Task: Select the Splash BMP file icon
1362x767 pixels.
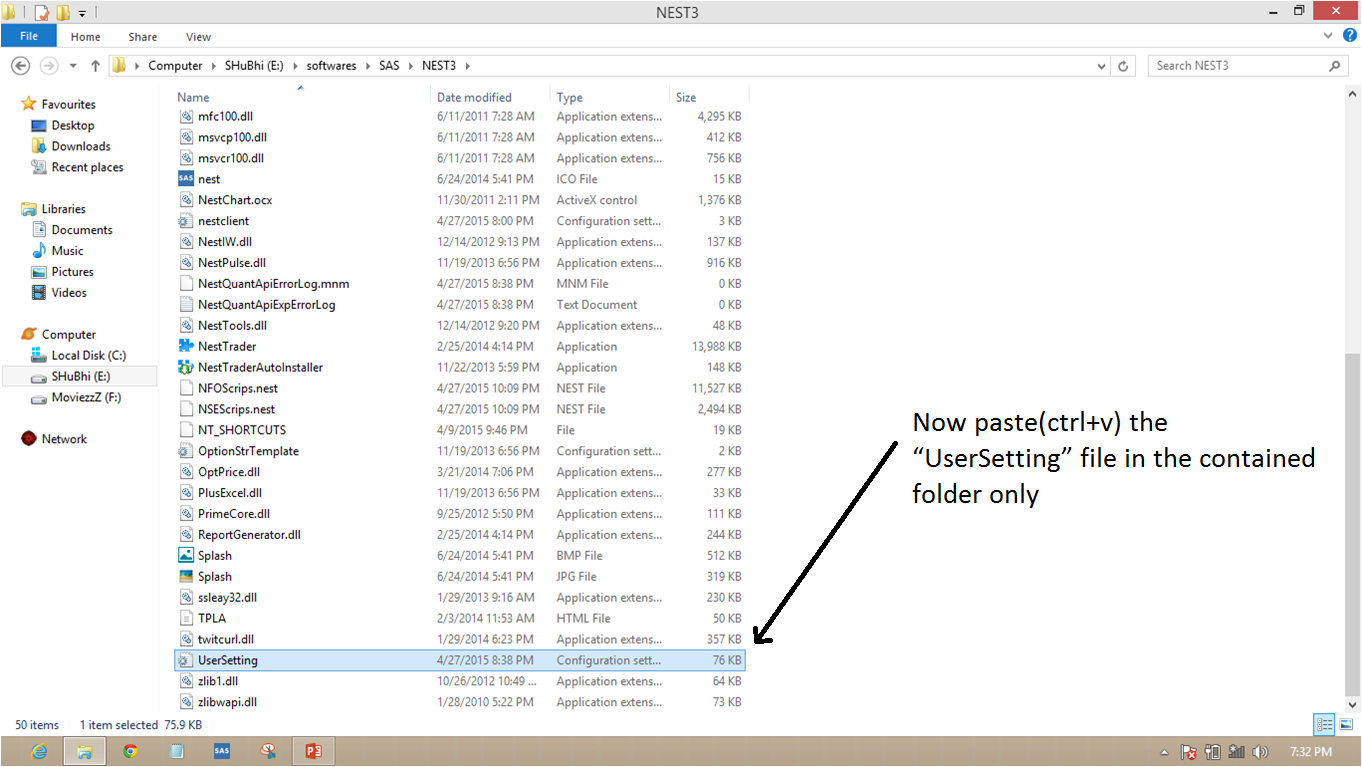Action: pyautogui.click(x=185, y=555)
